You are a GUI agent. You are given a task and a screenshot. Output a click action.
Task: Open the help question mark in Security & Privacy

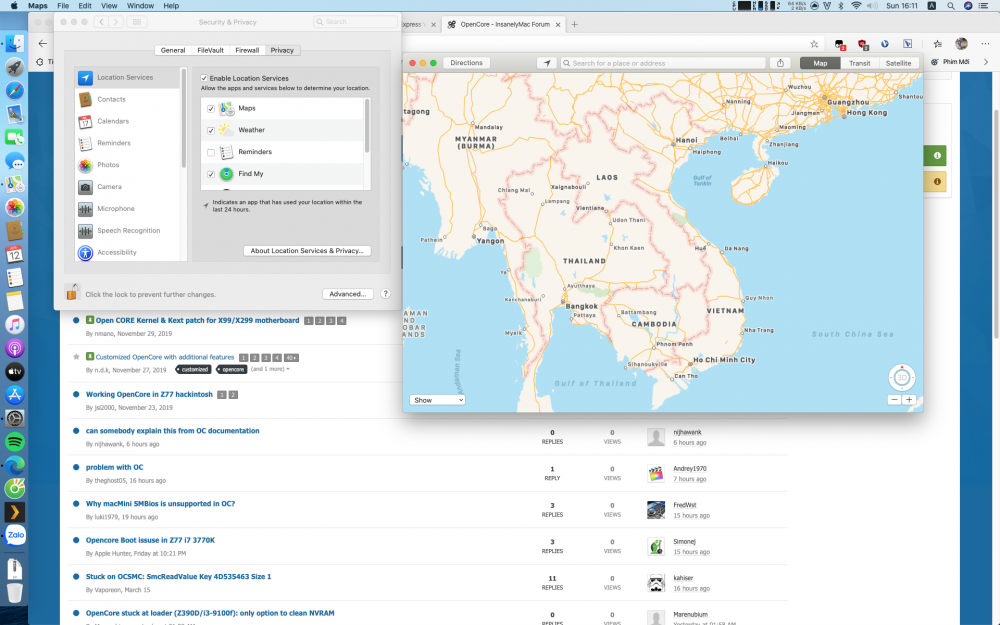click(x=385, y=294)
